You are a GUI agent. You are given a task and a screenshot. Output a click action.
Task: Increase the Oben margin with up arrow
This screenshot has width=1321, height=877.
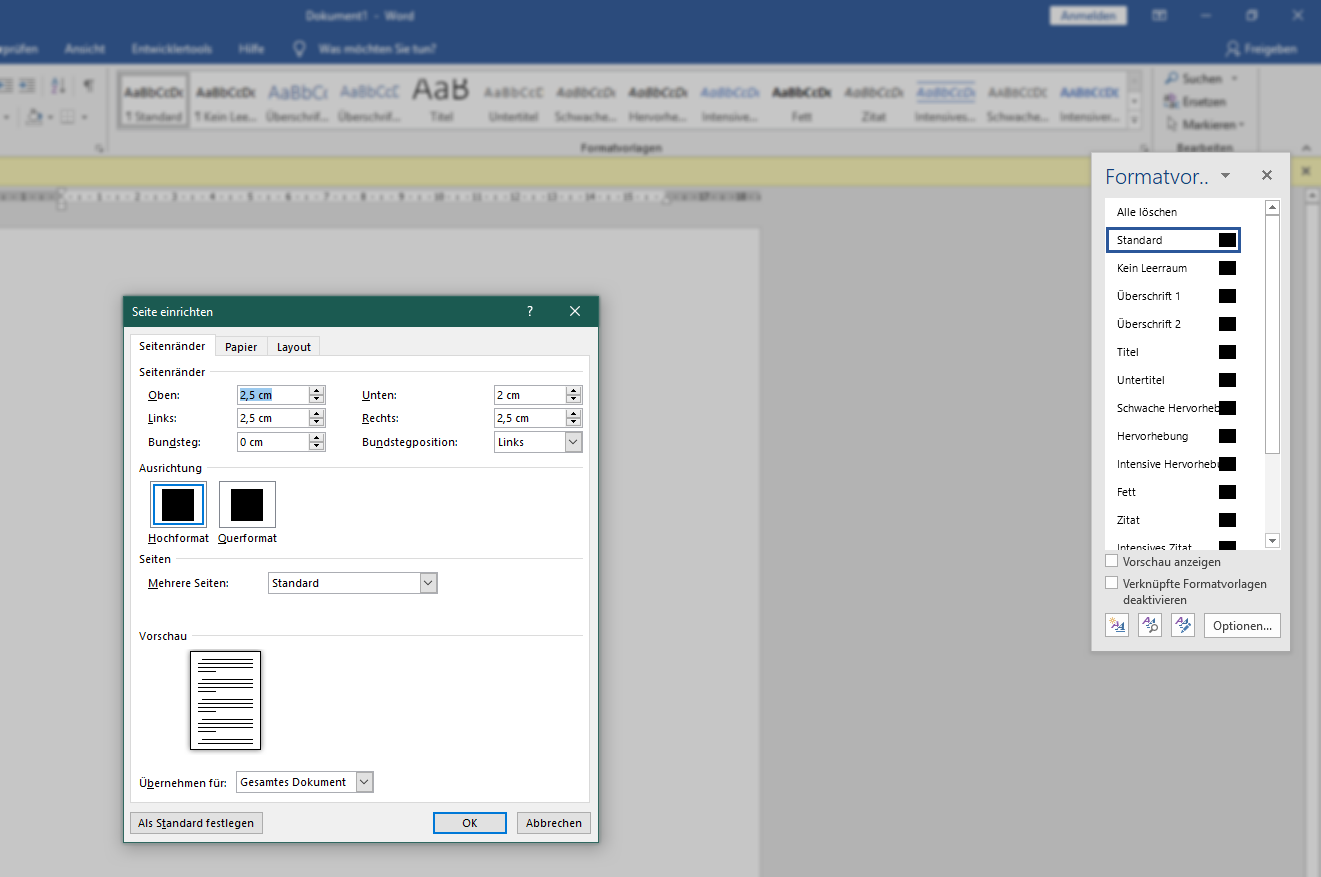pos(317,390)
